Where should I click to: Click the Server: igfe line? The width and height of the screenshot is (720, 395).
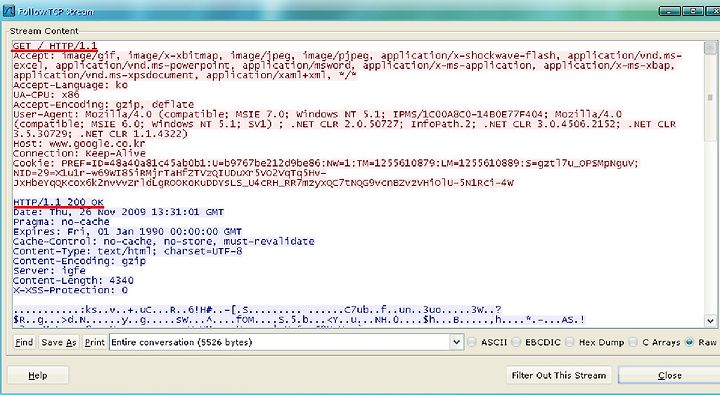pos(49,271)
